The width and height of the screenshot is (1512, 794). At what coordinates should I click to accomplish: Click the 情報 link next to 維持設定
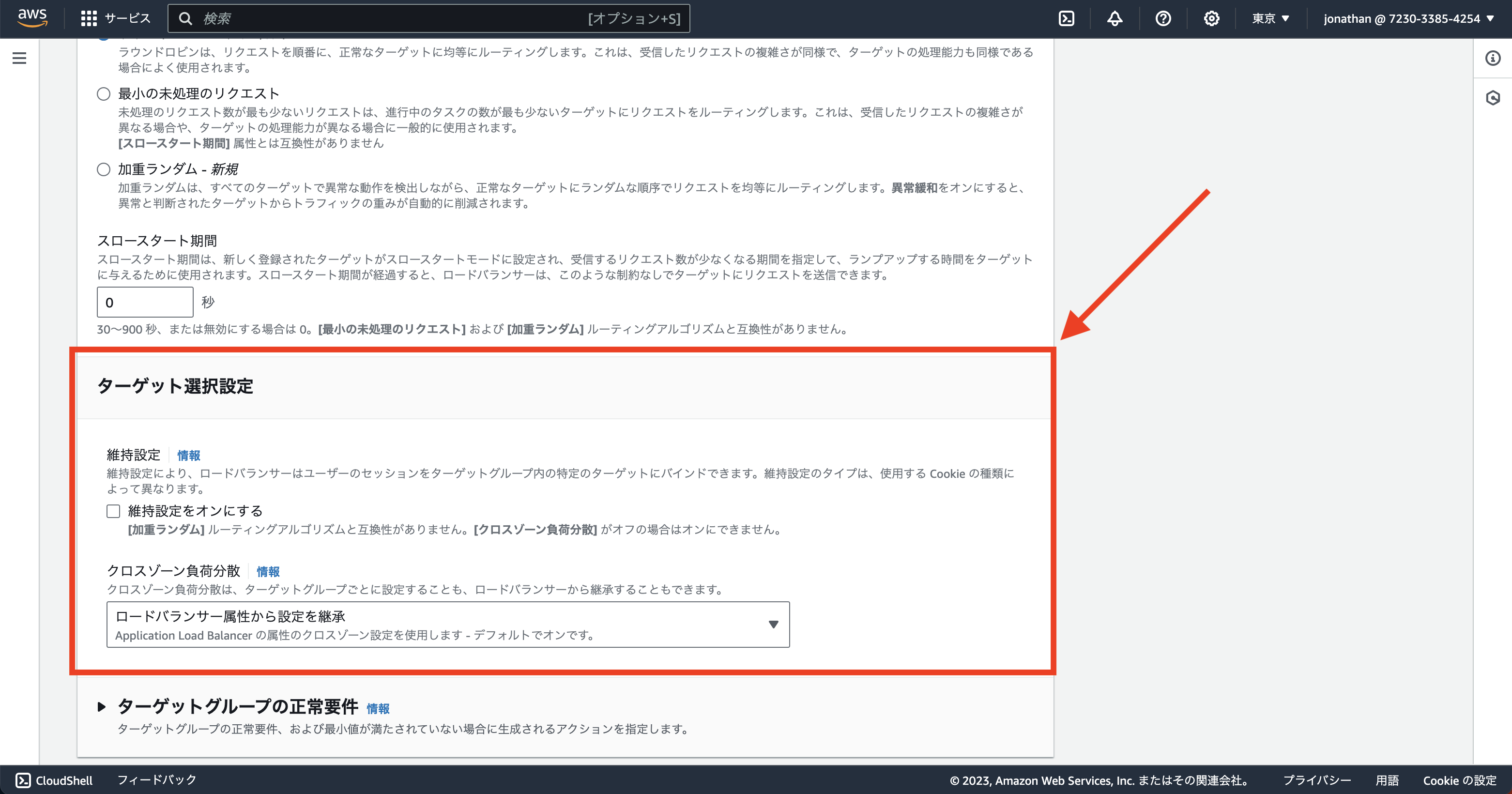pos(188,456)
